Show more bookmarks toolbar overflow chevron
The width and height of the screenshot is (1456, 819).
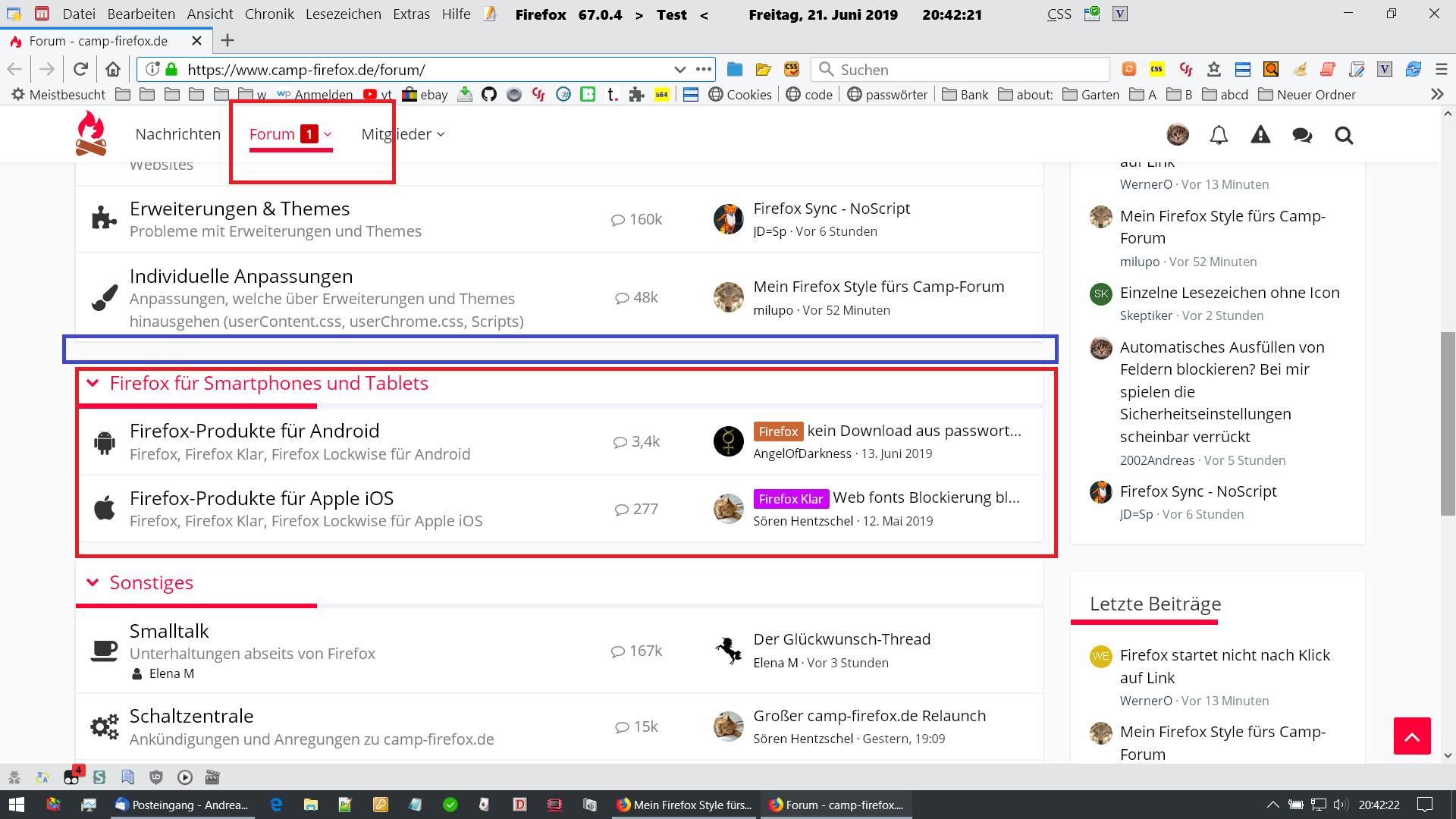(1437, 95)
